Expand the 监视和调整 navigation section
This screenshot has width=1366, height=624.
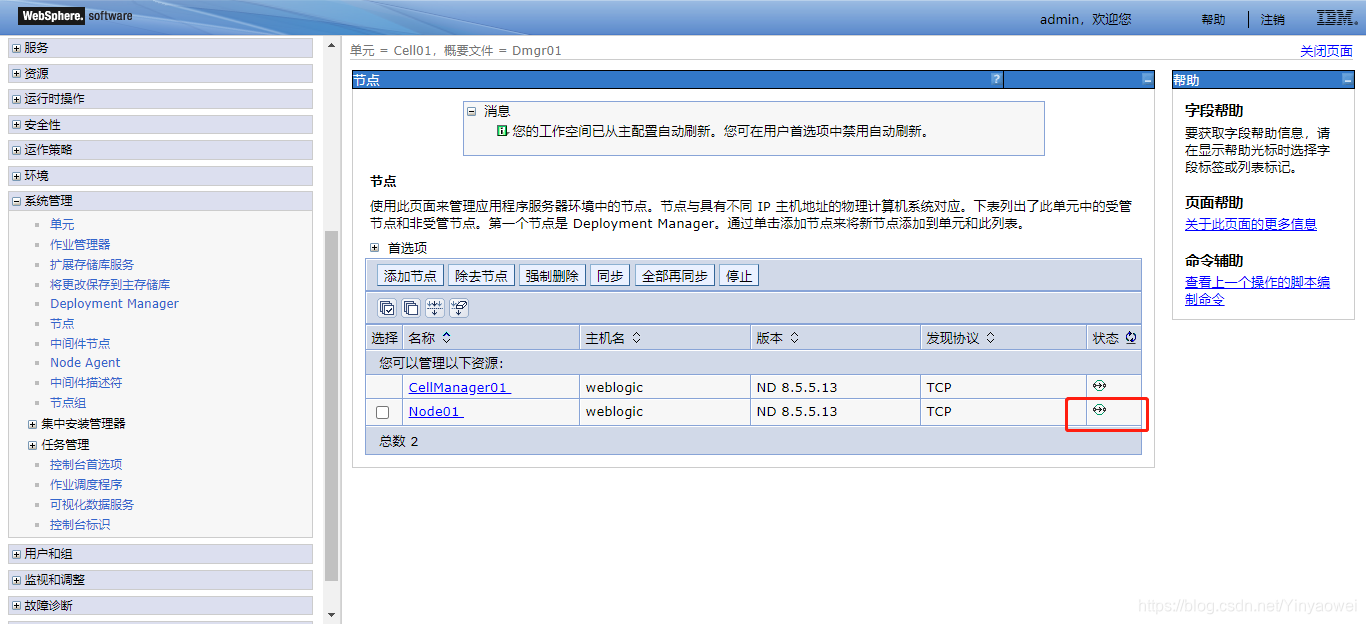[16, 580]
